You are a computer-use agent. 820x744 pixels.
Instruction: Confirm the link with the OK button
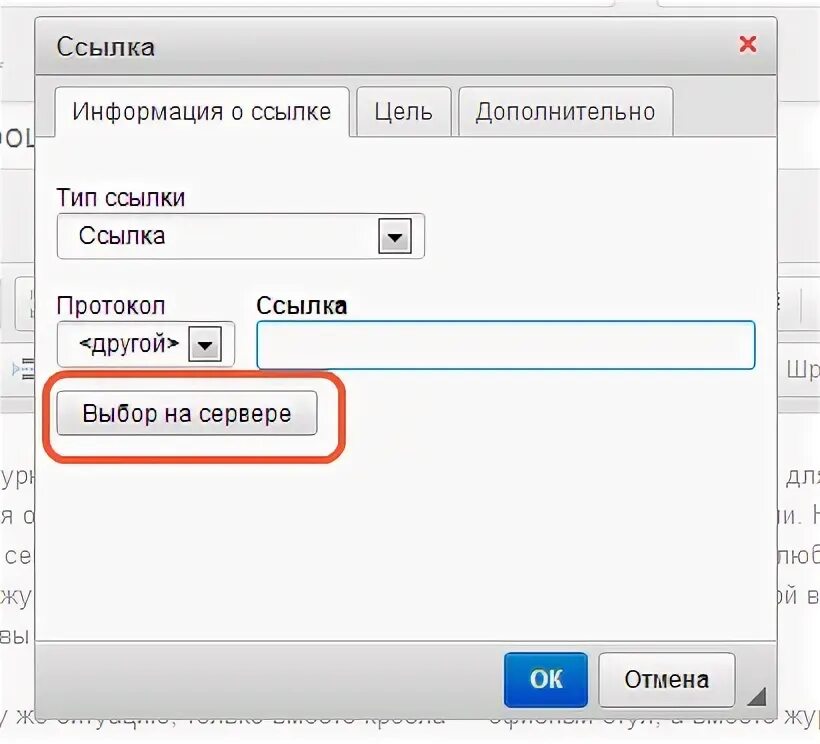[546, 679]
